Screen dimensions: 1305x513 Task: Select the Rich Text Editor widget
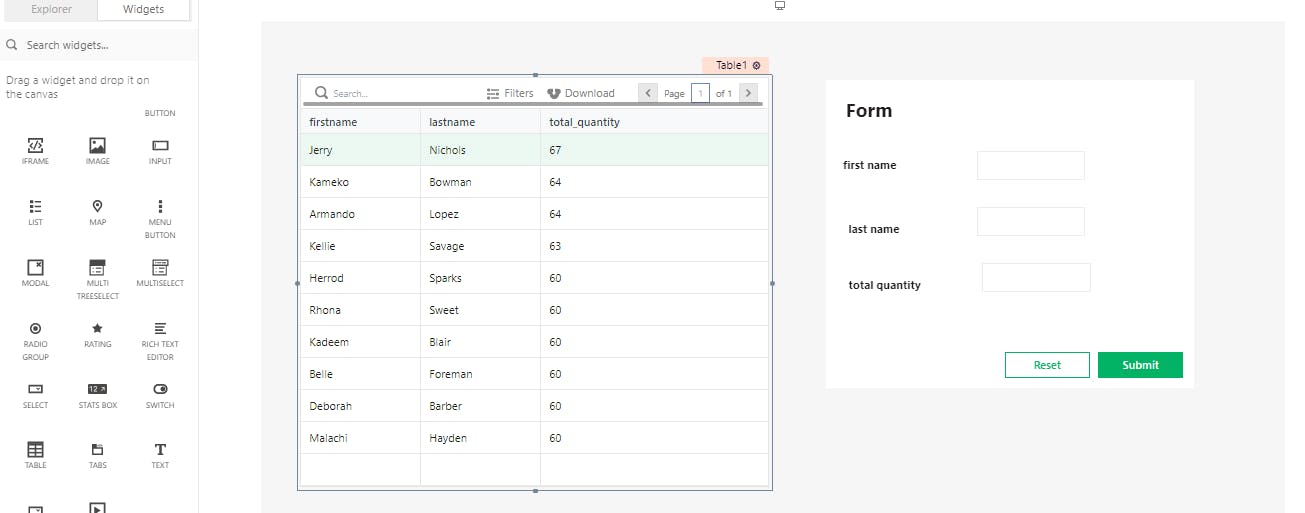(x=160, y=328)
